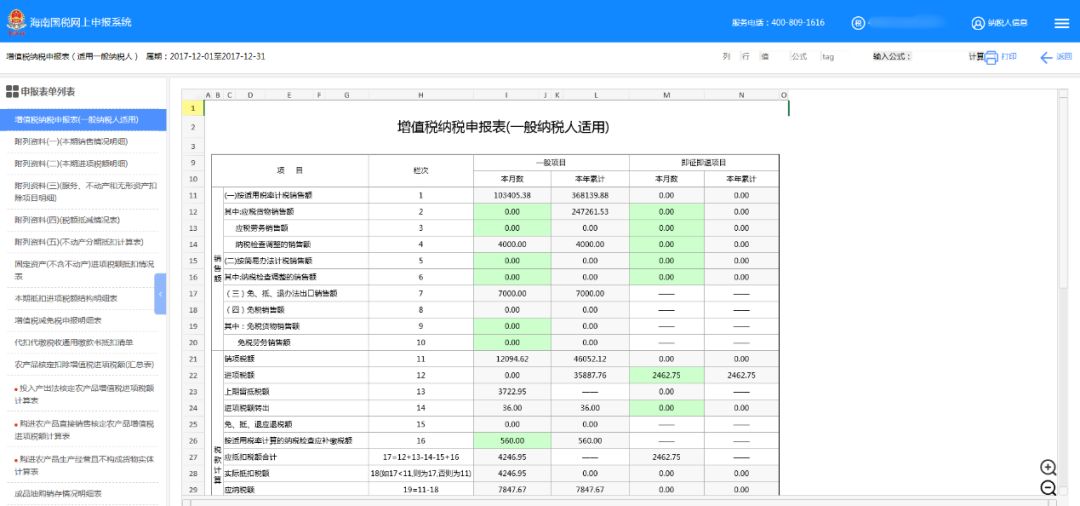The height and width of the screenshot is (506, 1080).
Task: Zoom in with the plus magnifier icon
Action: click(x=1048, y=467)
